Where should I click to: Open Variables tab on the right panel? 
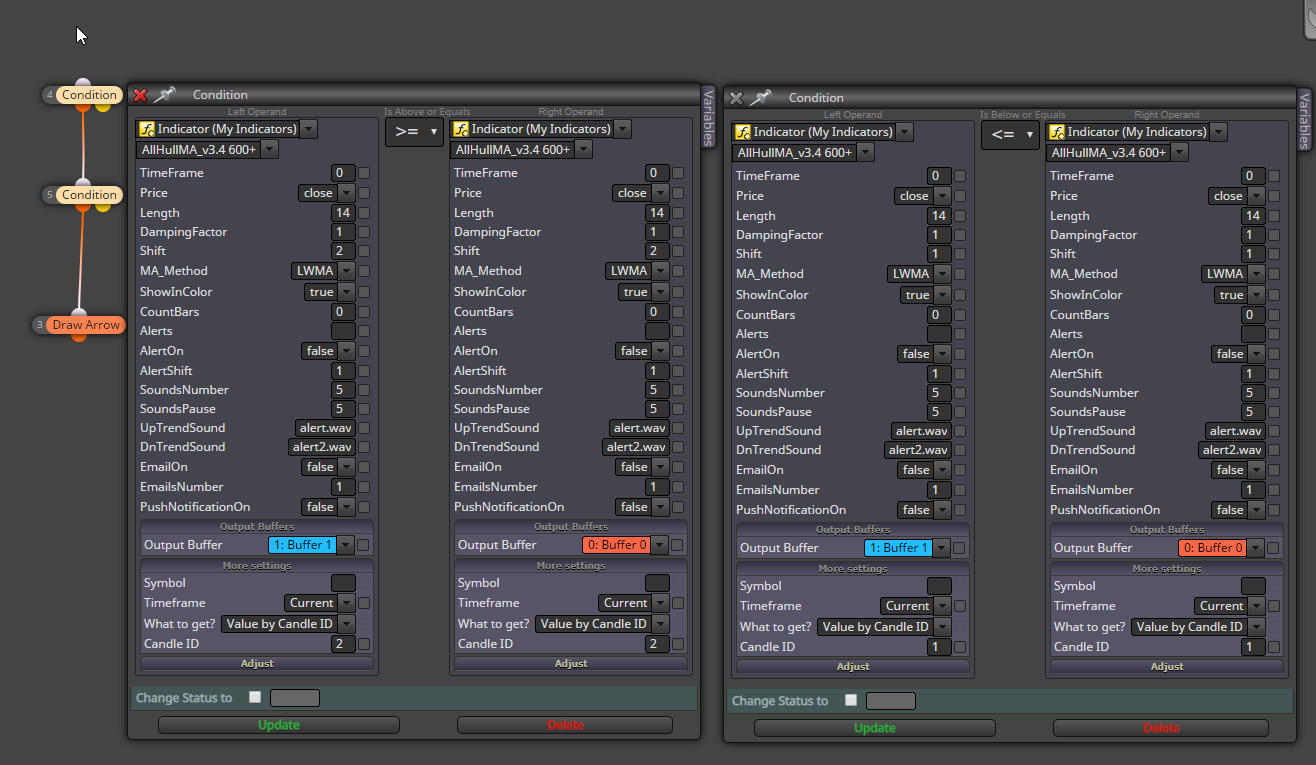pos(1304,119)
